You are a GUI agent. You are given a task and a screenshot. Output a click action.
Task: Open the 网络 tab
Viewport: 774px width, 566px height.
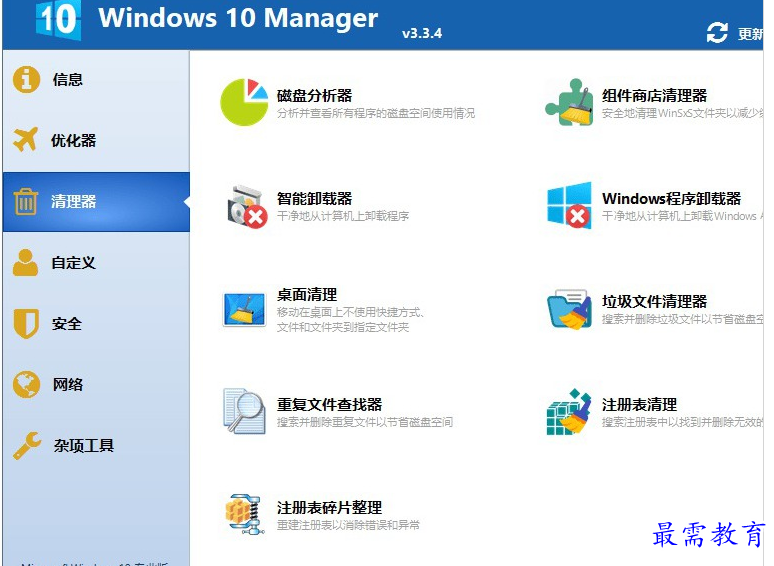[x=96, y=385]
